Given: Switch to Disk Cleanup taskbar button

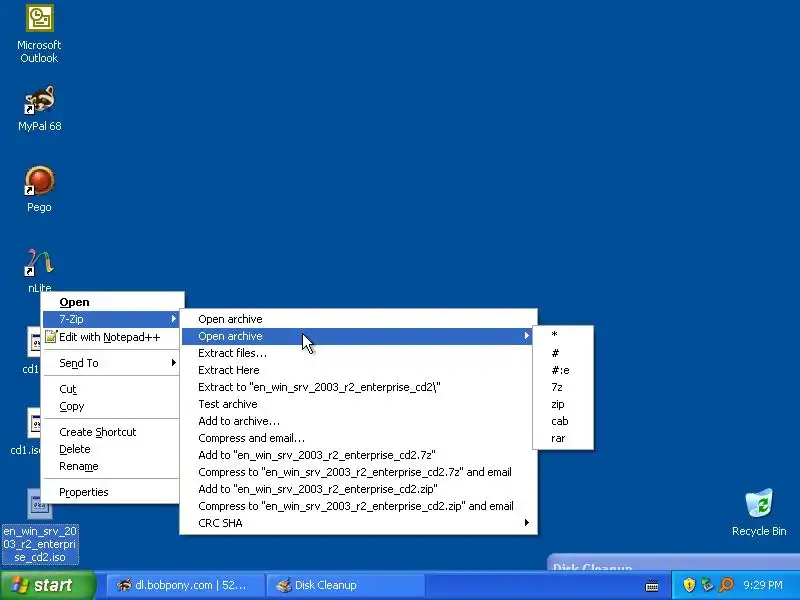Looking at the screenshot, I should (345, 585).
